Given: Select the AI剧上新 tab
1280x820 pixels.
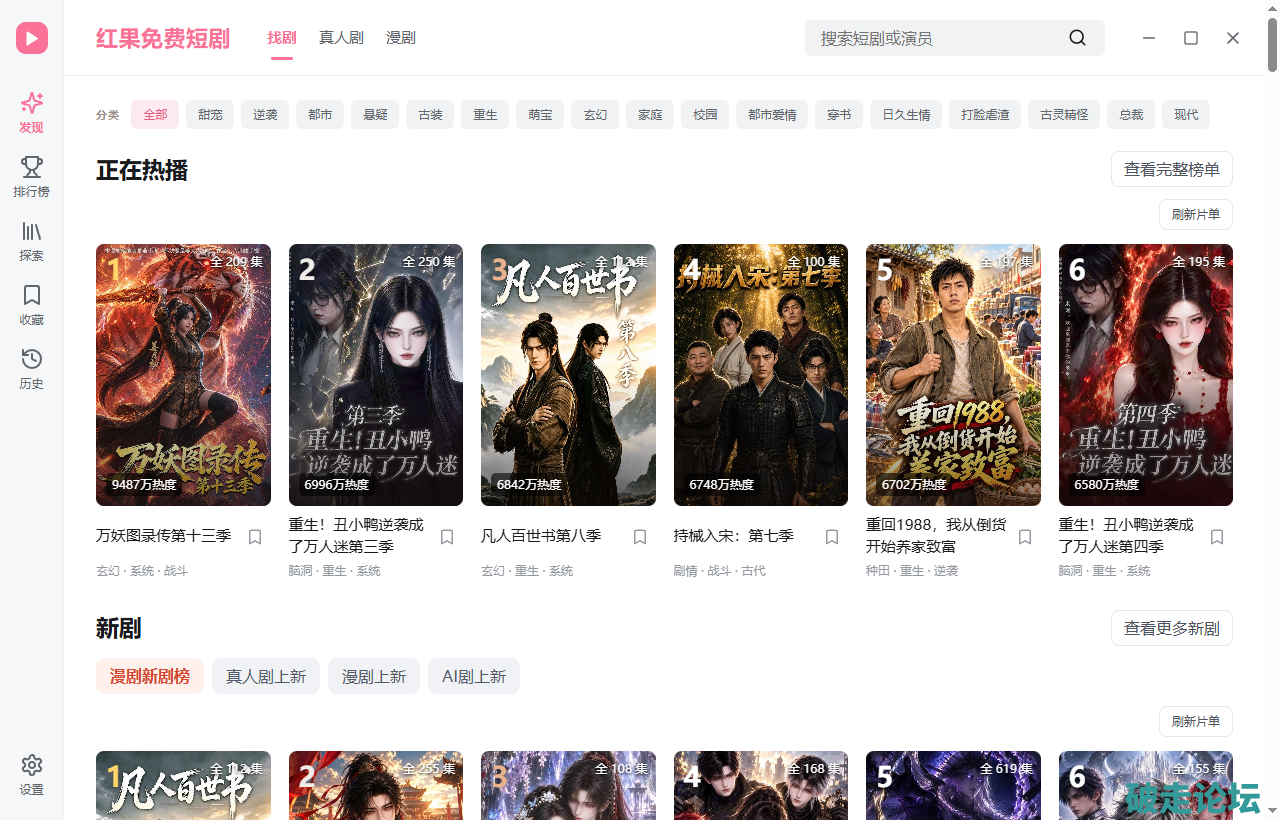Looking at the screenshot, I should point(474,676).
